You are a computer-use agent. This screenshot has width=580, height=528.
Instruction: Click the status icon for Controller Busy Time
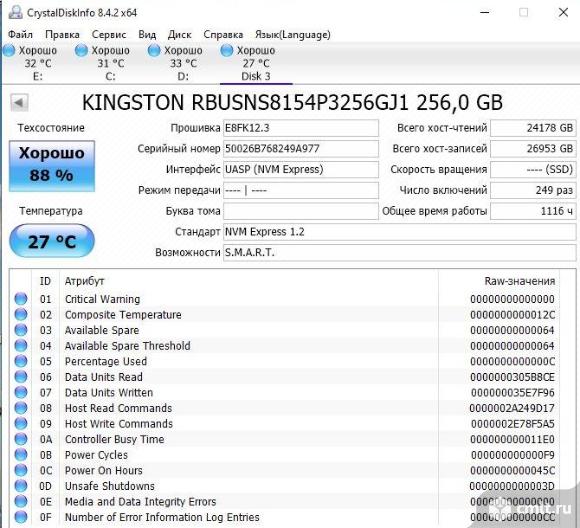coord(21,439)
